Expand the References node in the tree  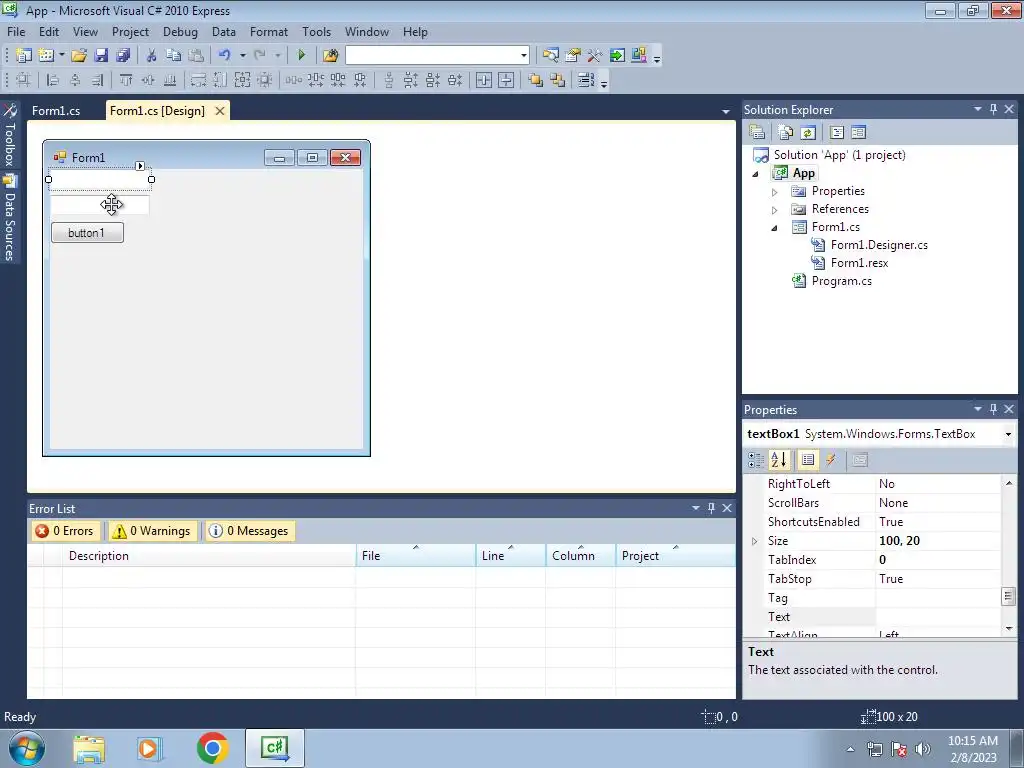pyautogui.click(x=775, y=210)
